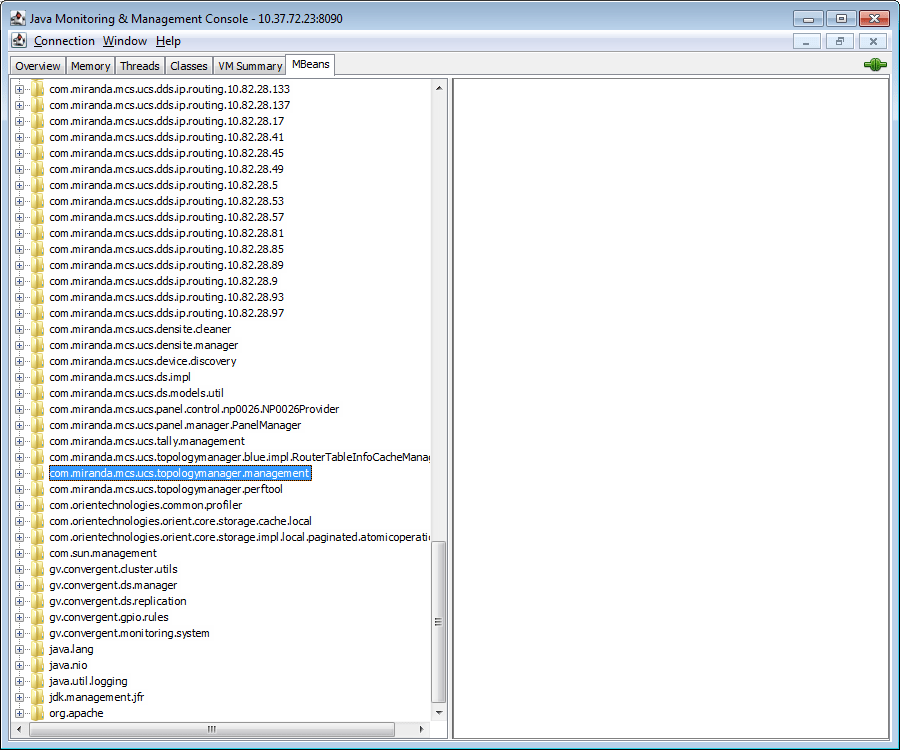Click the folder icon for com.sun.management
The width and height of the screenshot is (900, 750).
pyautogui.click(x=38, y=553)
